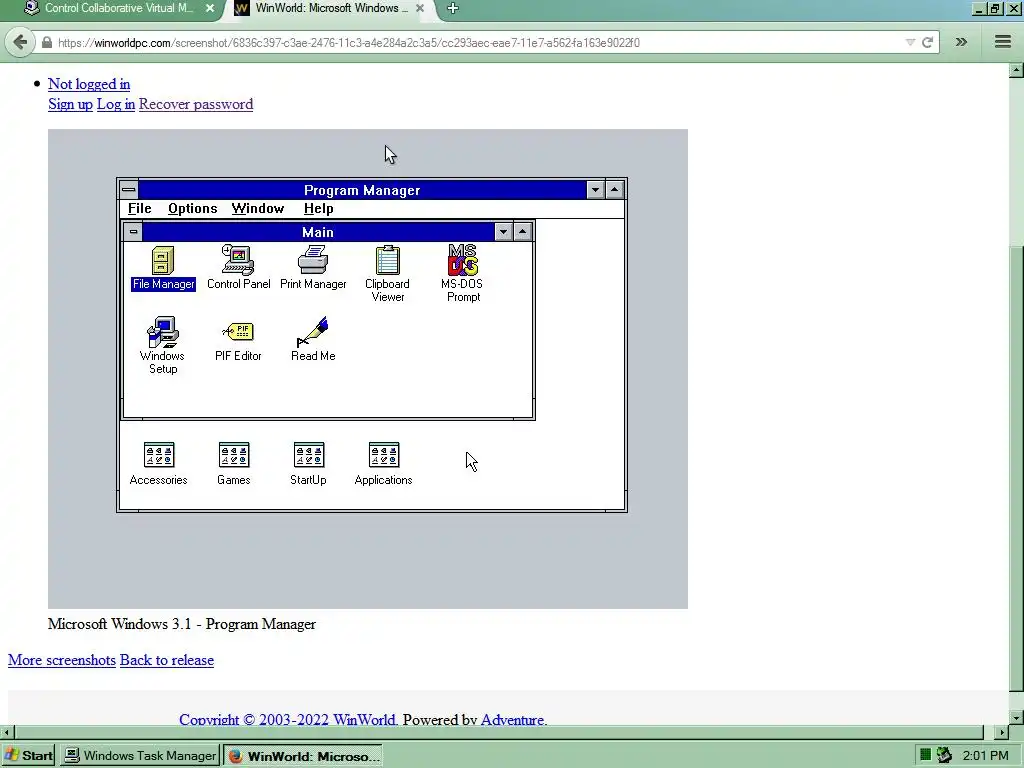The height and width of the screenshot is (768, 1024).
Task: Show more toolbar items via double chevron
Action: click(961, 42)
